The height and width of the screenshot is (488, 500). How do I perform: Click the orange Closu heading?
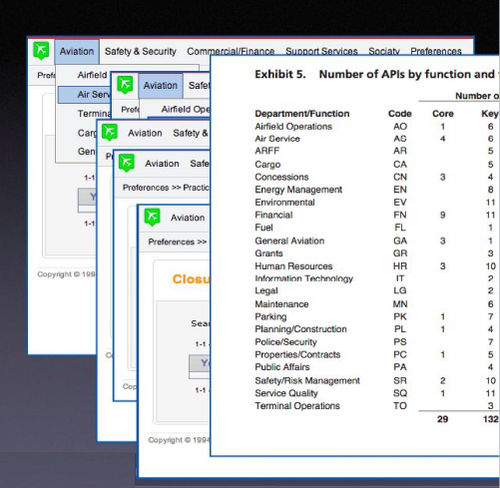click(x=191, y=279)
